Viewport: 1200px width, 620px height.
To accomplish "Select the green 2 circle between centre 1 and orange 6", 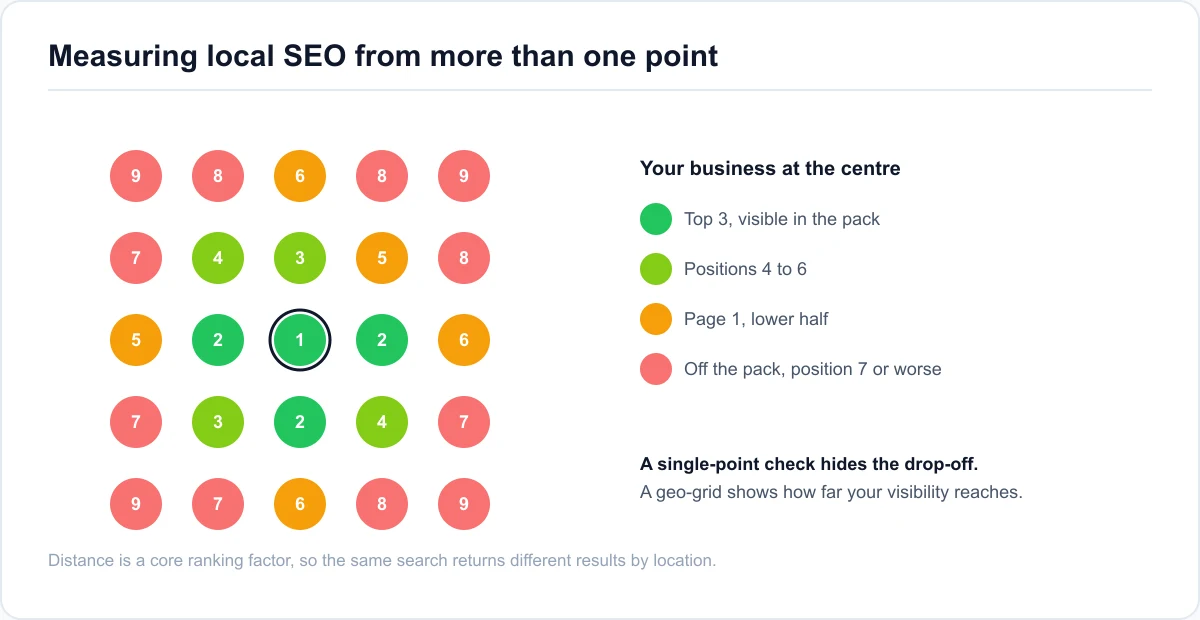I will [x=382, y=340].
